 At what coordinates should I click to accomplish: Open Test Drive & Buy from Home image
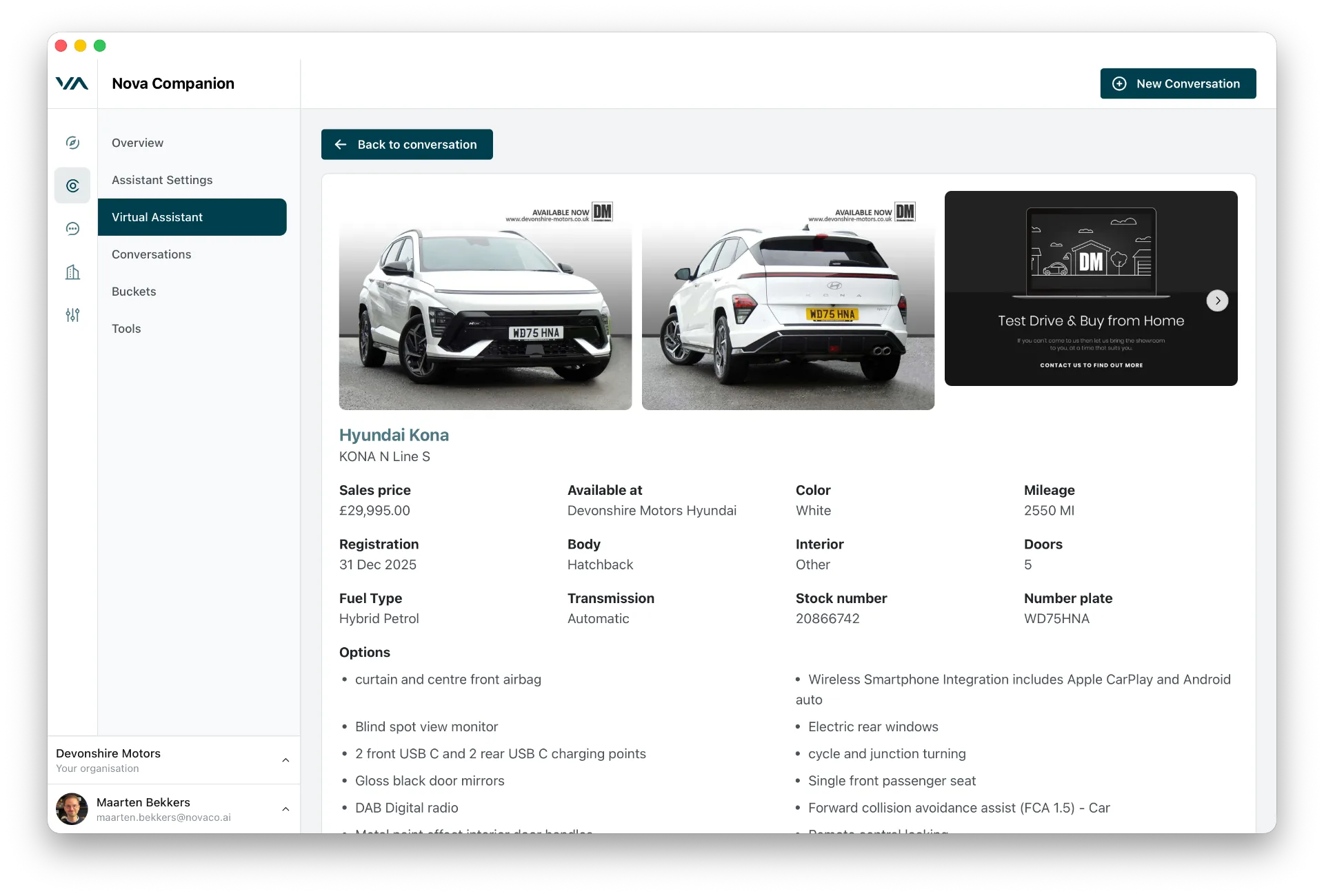[1091, 288]
